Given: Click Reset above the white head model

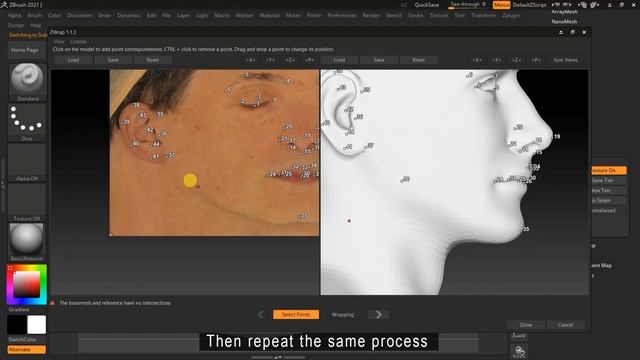Looking at the screenshot, I should (419, 60).
